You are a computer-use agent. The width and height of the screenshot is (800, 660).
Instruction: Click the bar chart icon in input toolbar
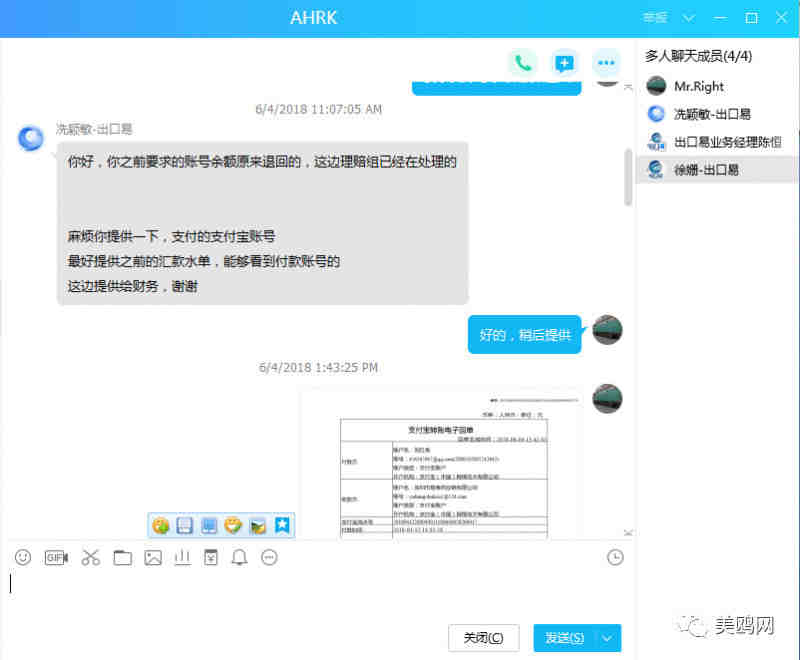pyautogui.click(x=182, y=557)
